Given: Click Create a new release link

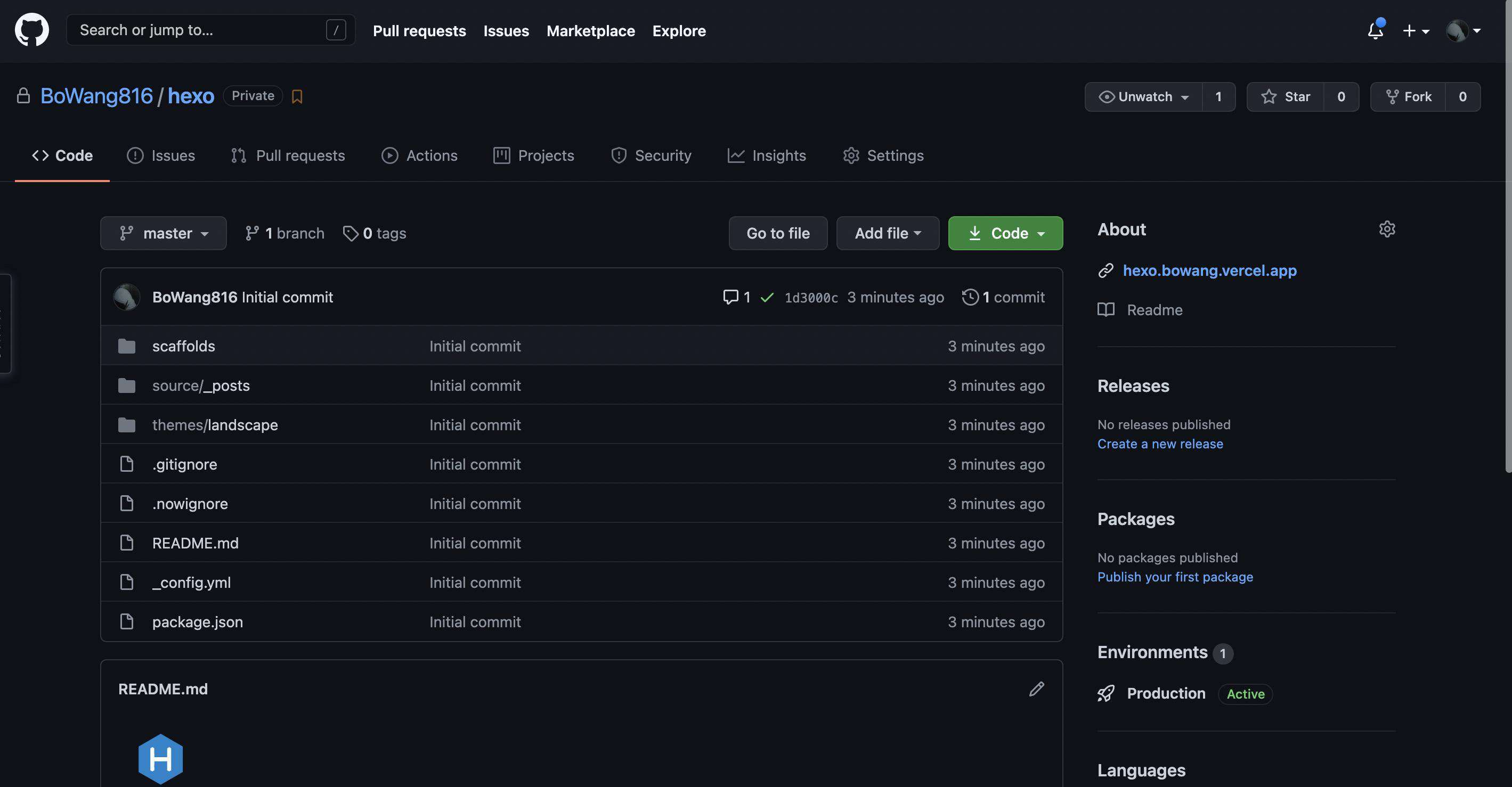Looking at the screenshot, I should pyautogui.click(x=1160, y=444).
